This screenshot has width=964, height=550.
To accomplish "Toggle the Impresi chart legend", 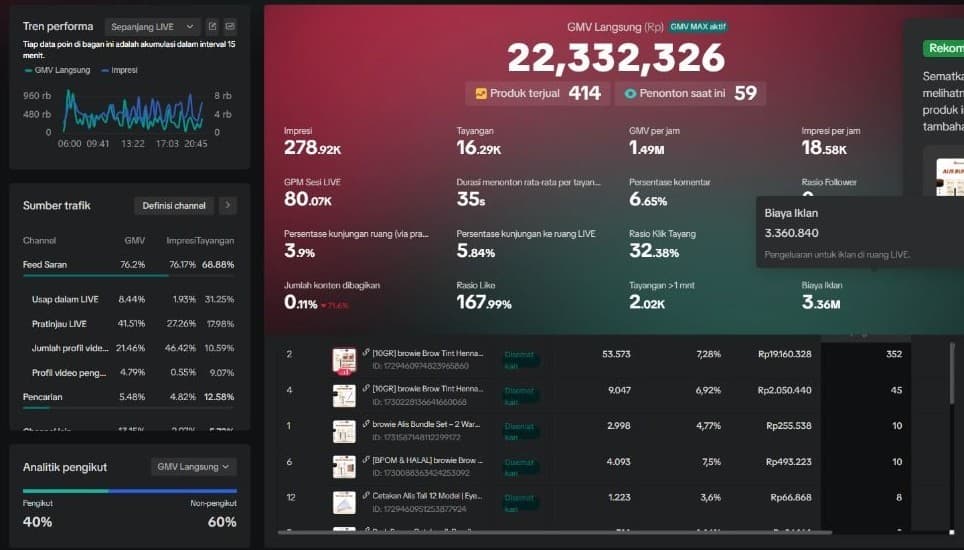I will tap(119, 70).
